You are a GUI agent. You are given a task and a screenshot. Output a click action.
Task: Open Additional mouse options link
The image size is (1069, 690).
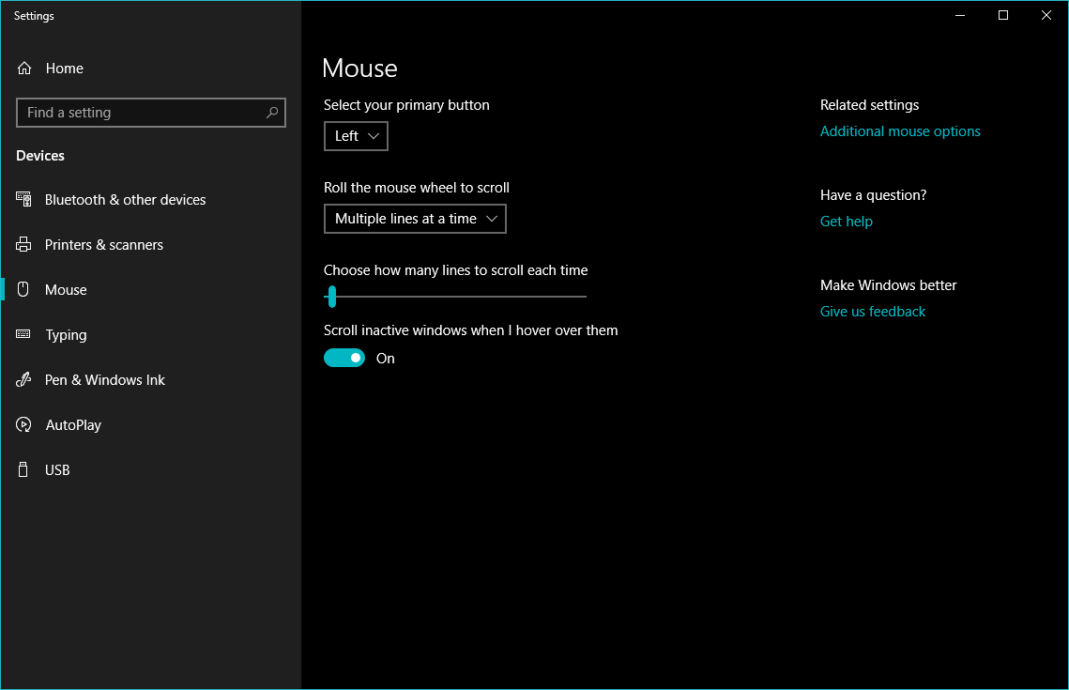click(x=899, y=130)
